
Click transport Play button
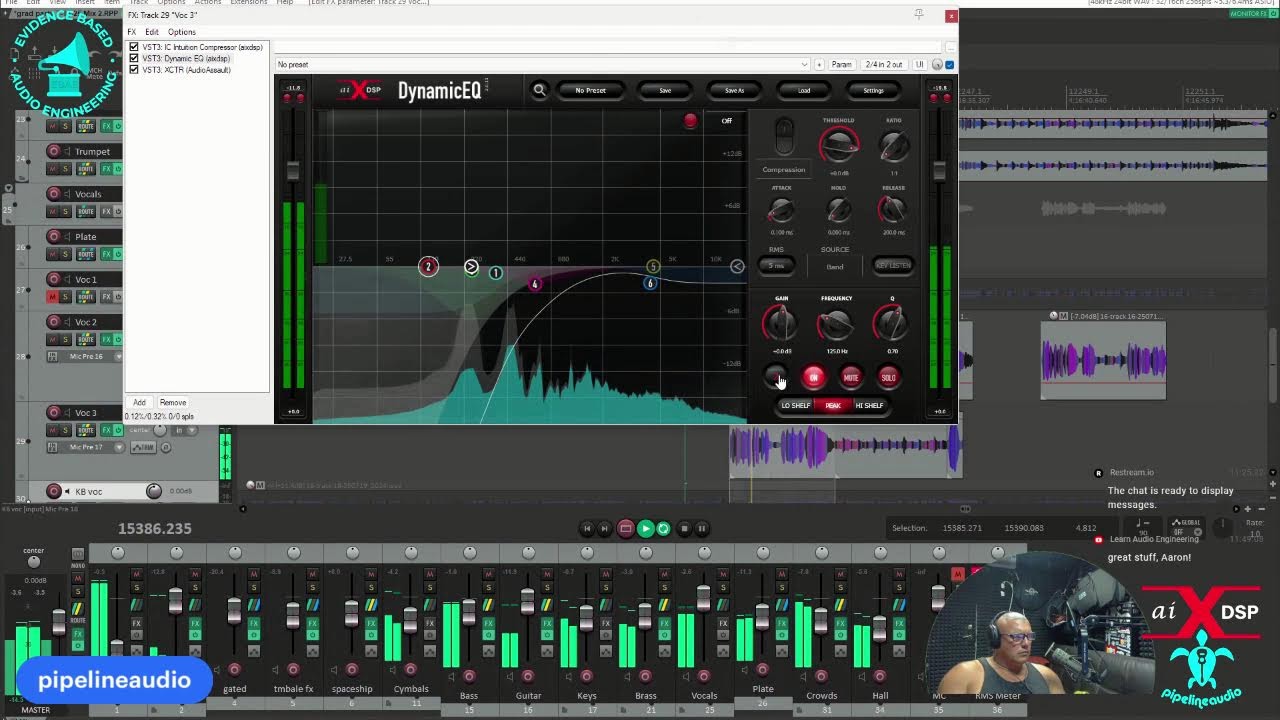(x=645, y=528)
